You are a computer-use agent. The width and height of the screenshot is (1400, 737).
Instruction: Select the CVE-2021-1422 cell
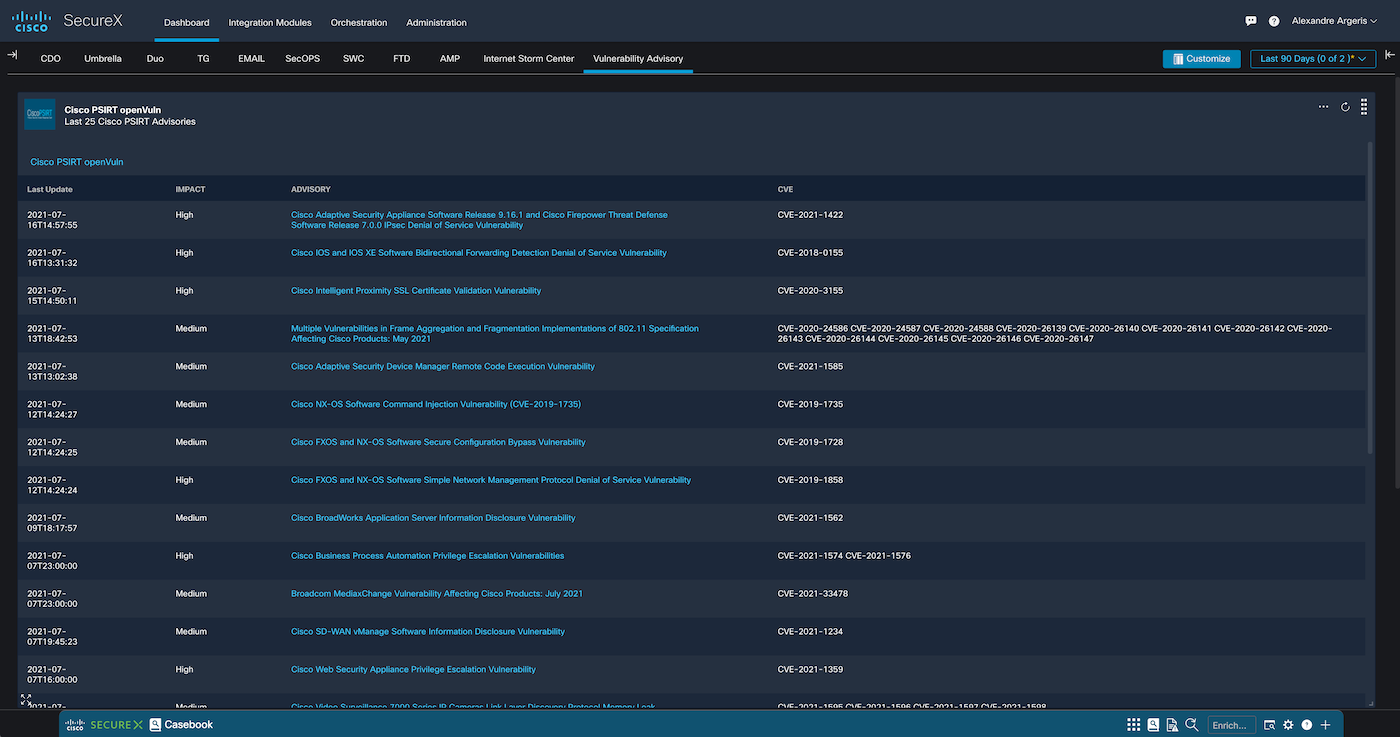point(810,215)
